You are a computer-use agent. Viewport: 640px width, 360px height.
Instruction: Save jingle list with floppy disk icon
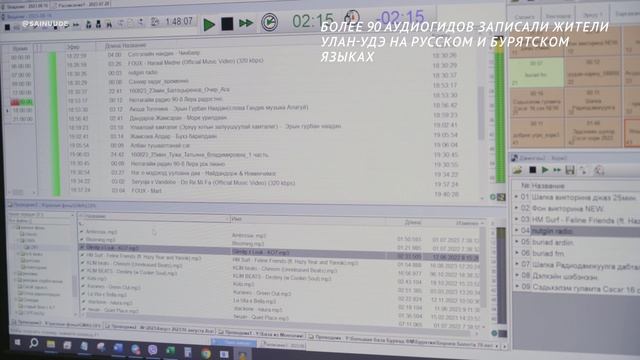click(570, 170)
